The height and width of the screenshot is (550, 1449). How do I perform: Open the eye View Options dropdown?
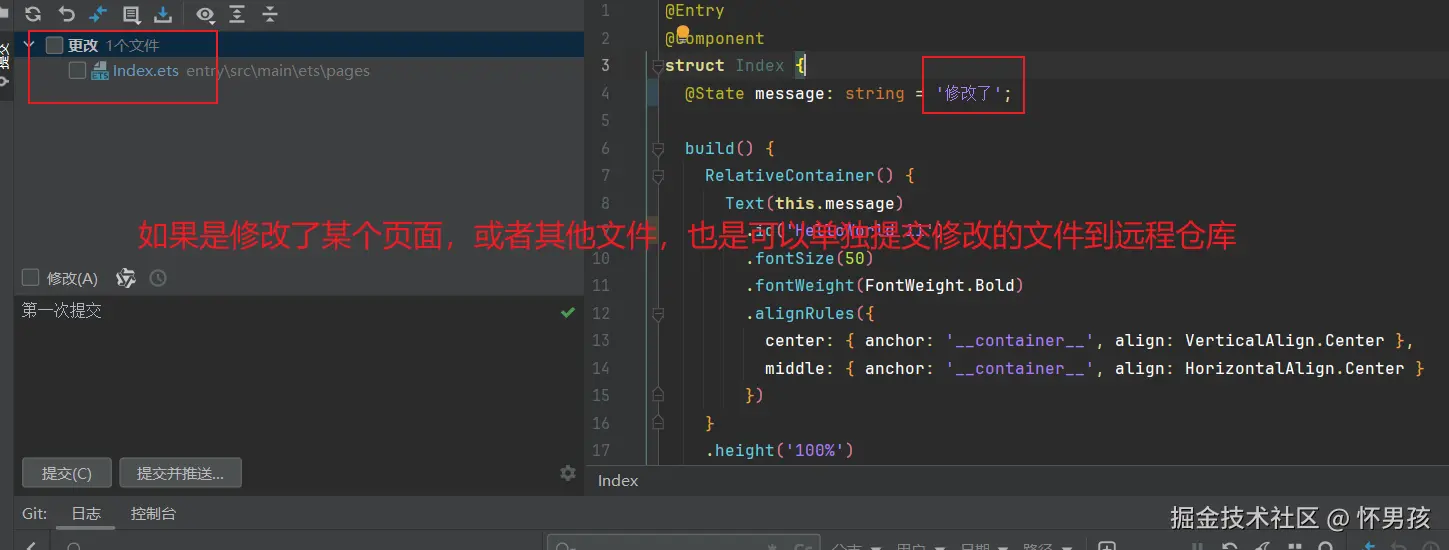tap(205, 14)
